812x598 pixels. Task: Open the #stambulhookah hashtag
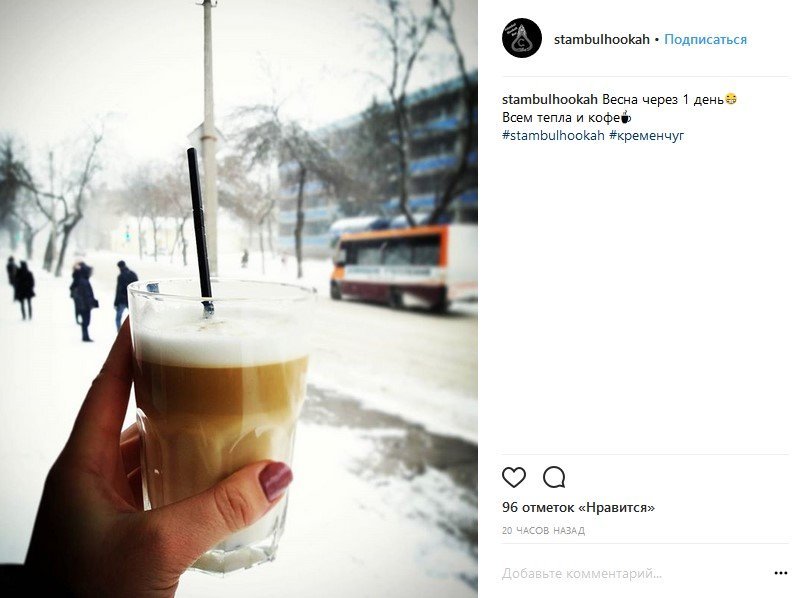click(553, 135)
